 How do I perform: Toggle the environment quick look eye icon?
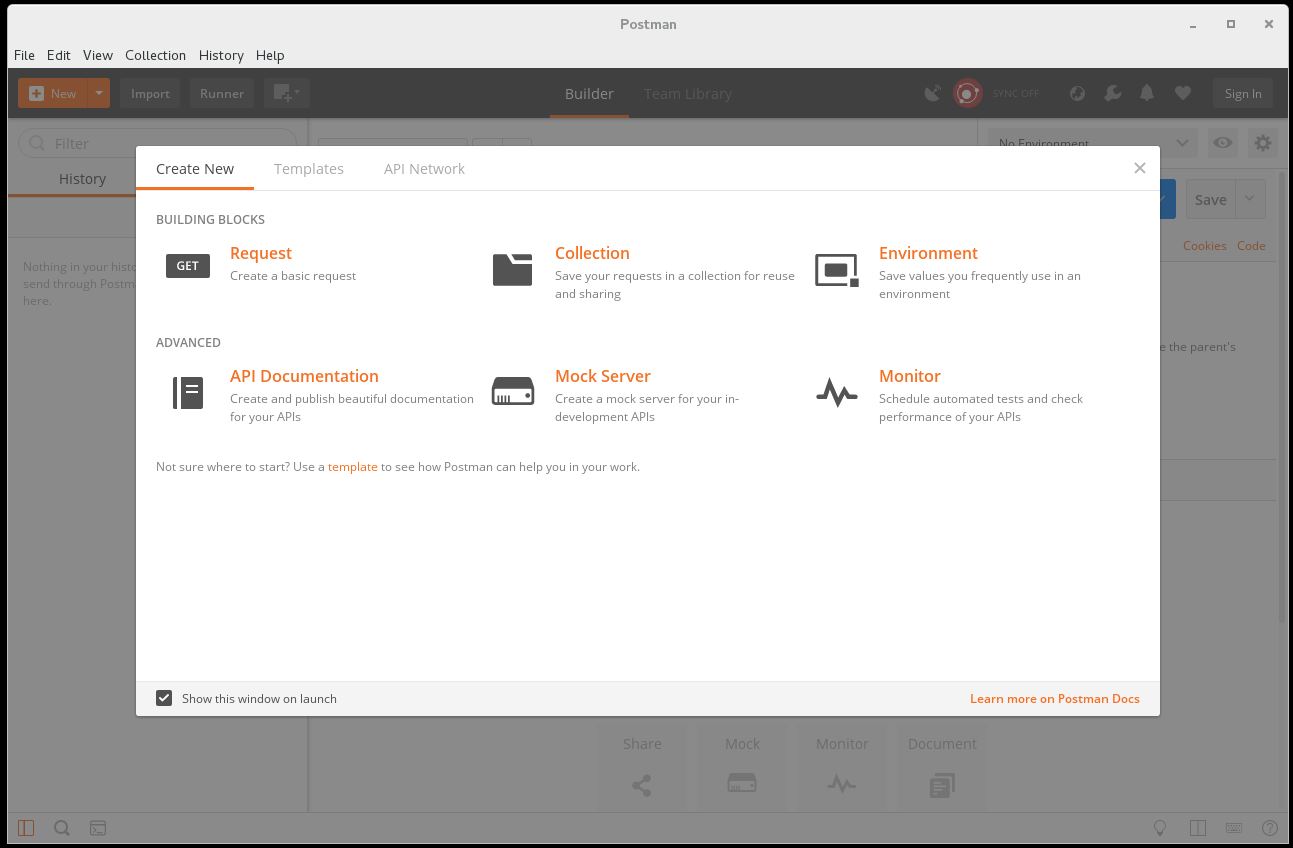tap(1222, 143)
